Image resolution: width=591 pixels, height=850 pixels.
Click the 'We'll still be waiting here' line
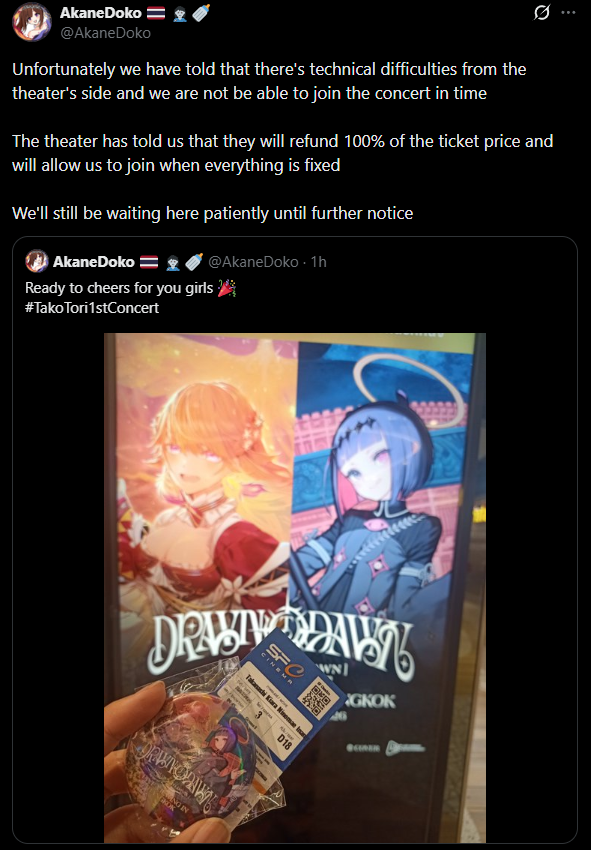point(213,213)
